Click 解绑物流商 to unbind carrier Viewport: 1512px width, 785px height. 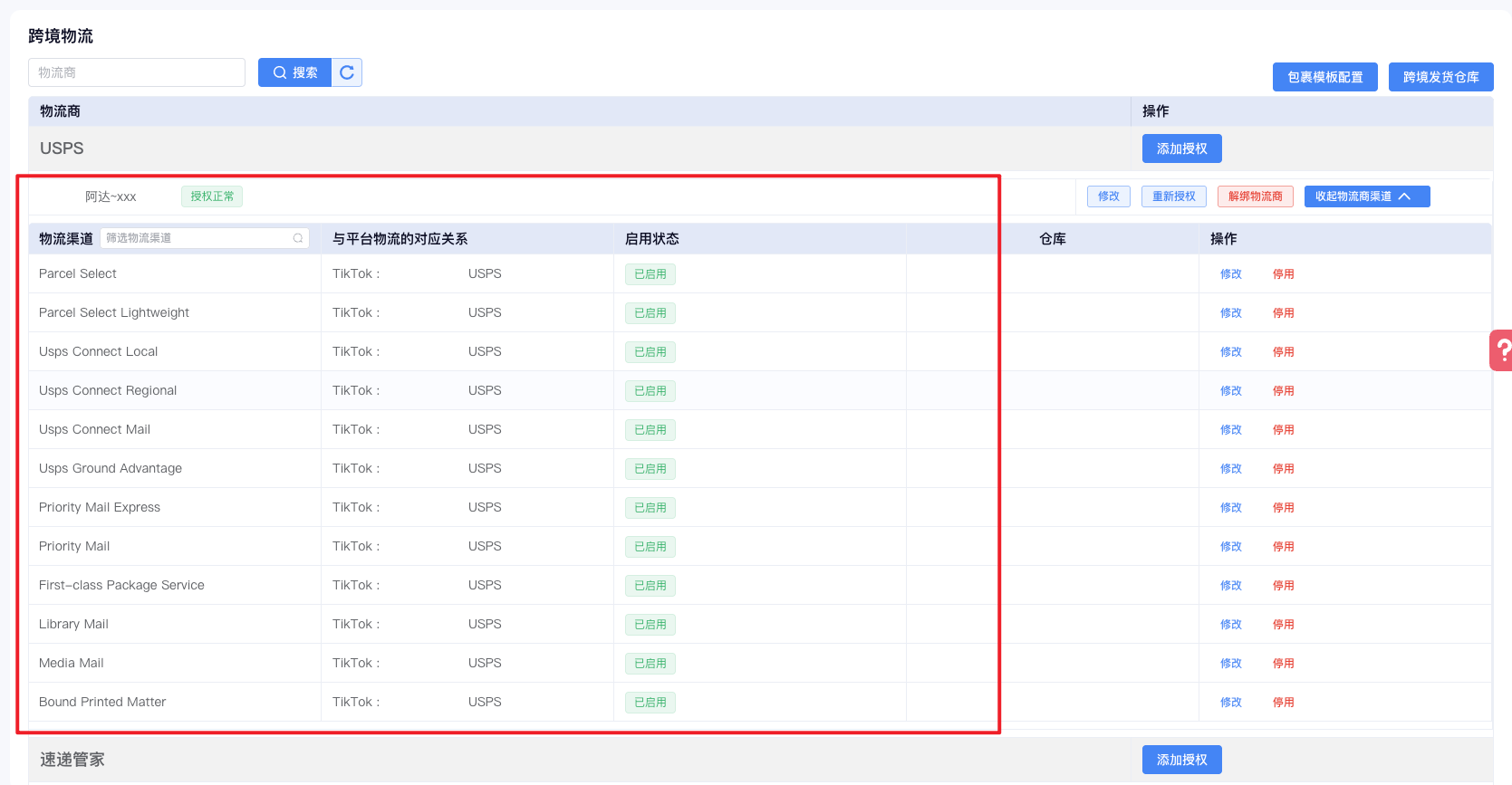click(1255, 196)
